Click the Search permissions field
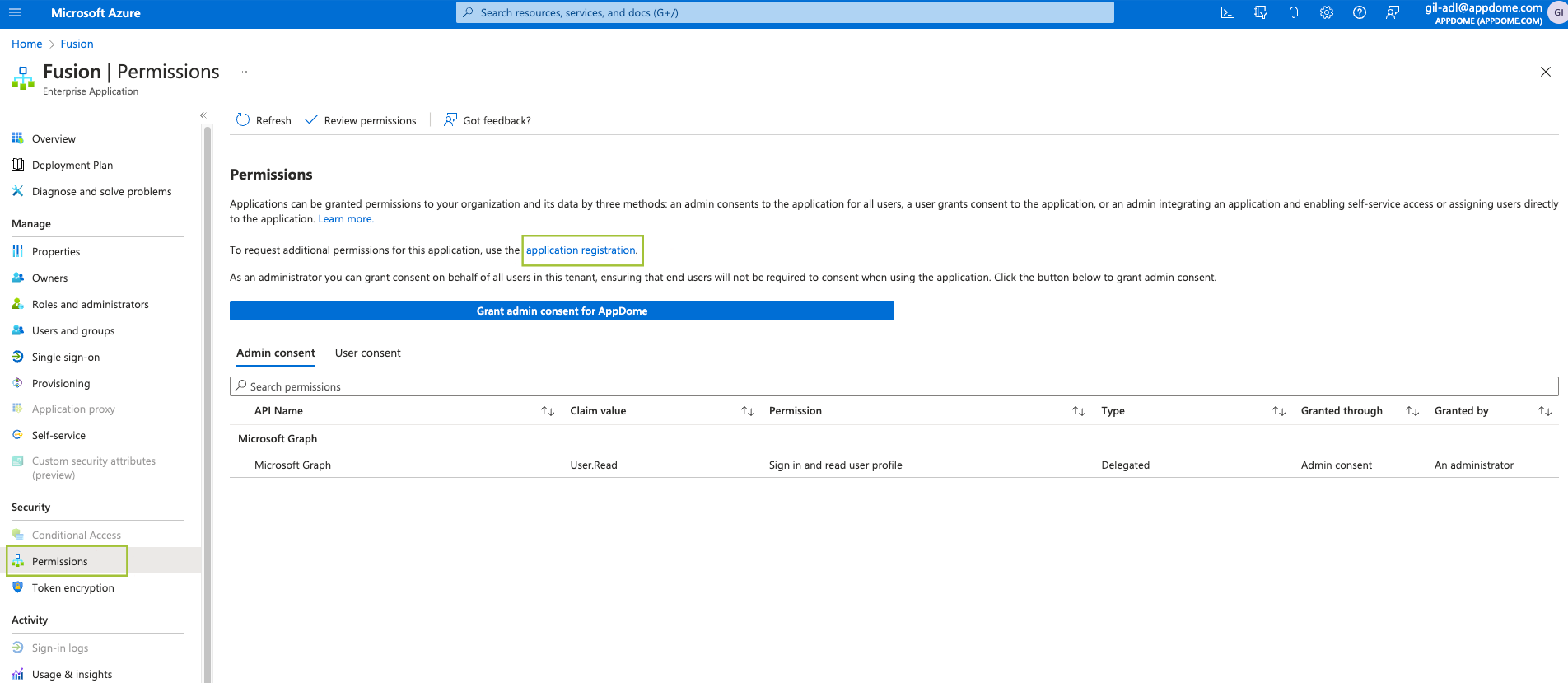The width and height of the screenshot is (1568, 683). click(894, 386)
